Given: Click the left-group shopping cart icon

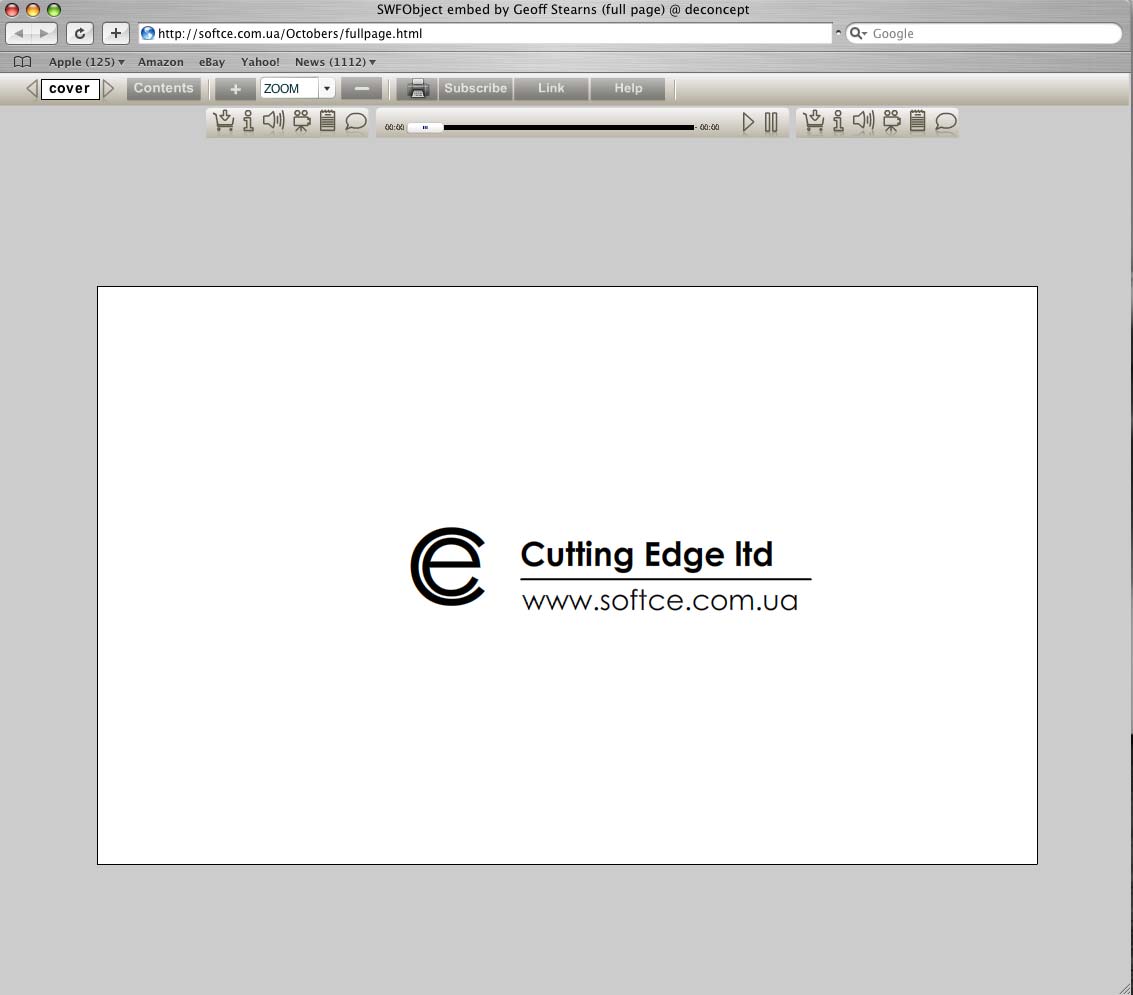Looking at the screenshot, I should coord(224,121).
